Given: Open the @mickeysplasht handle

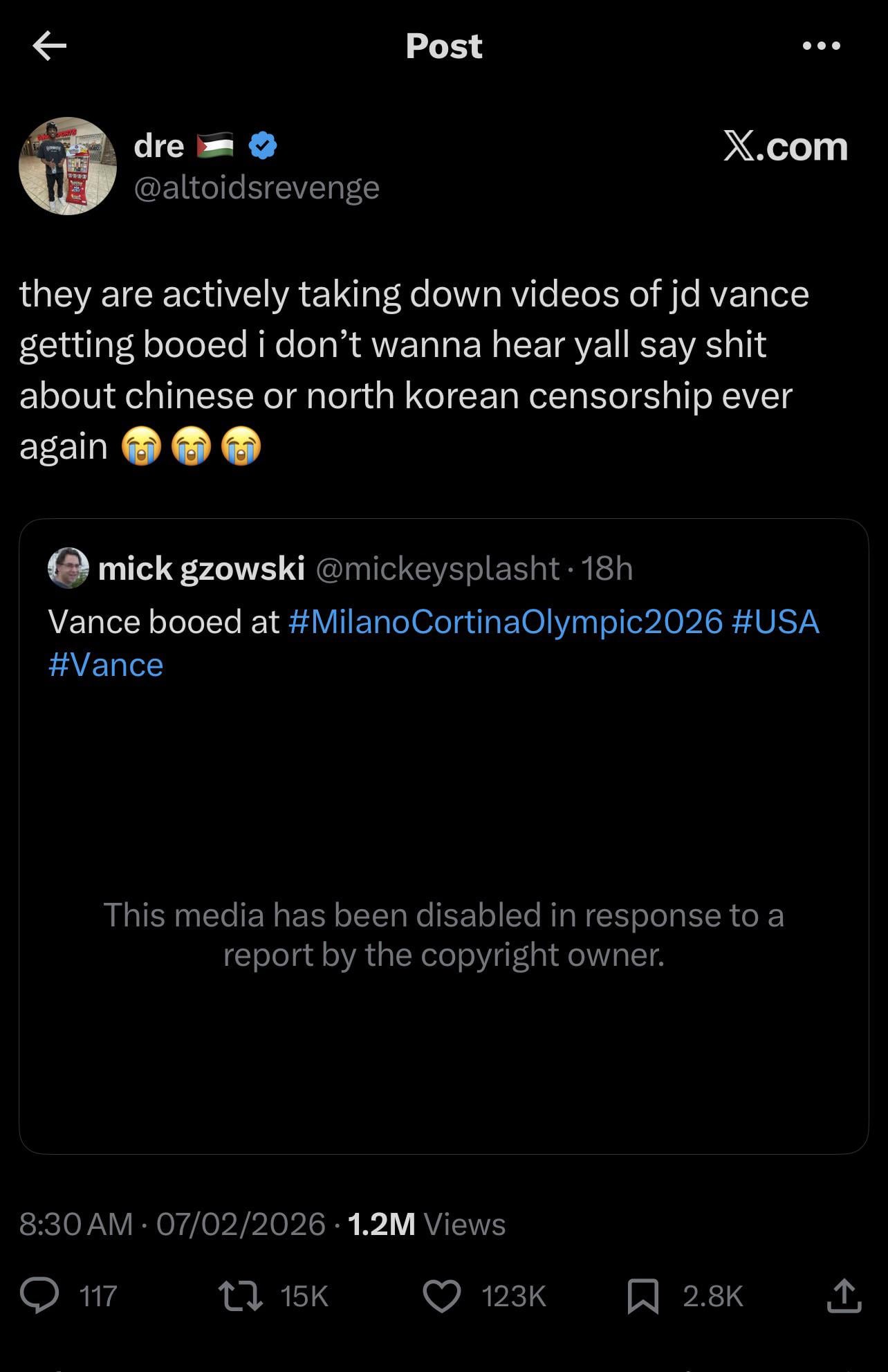Looking at the screenshot, I should [437, 569].
